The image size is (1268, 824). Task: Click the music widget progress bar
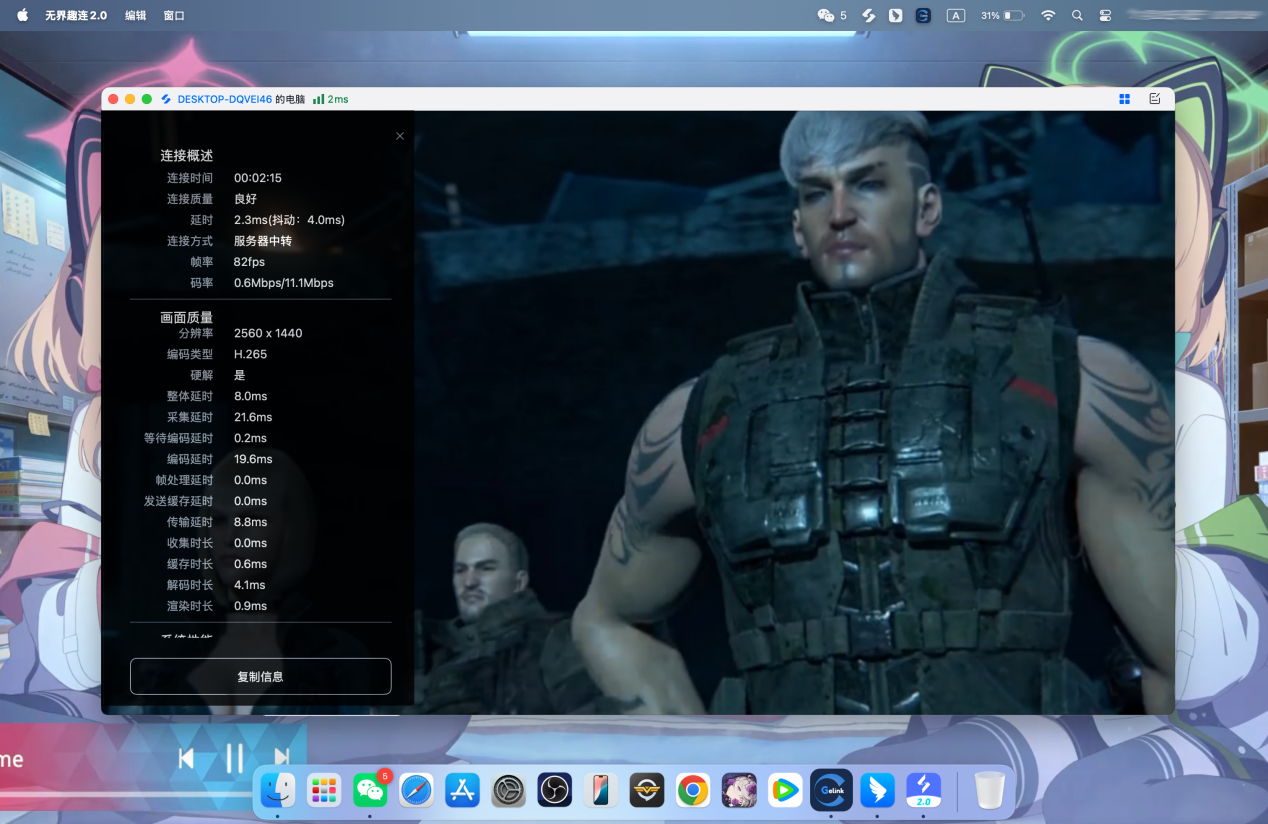click(x=126, y=794)
